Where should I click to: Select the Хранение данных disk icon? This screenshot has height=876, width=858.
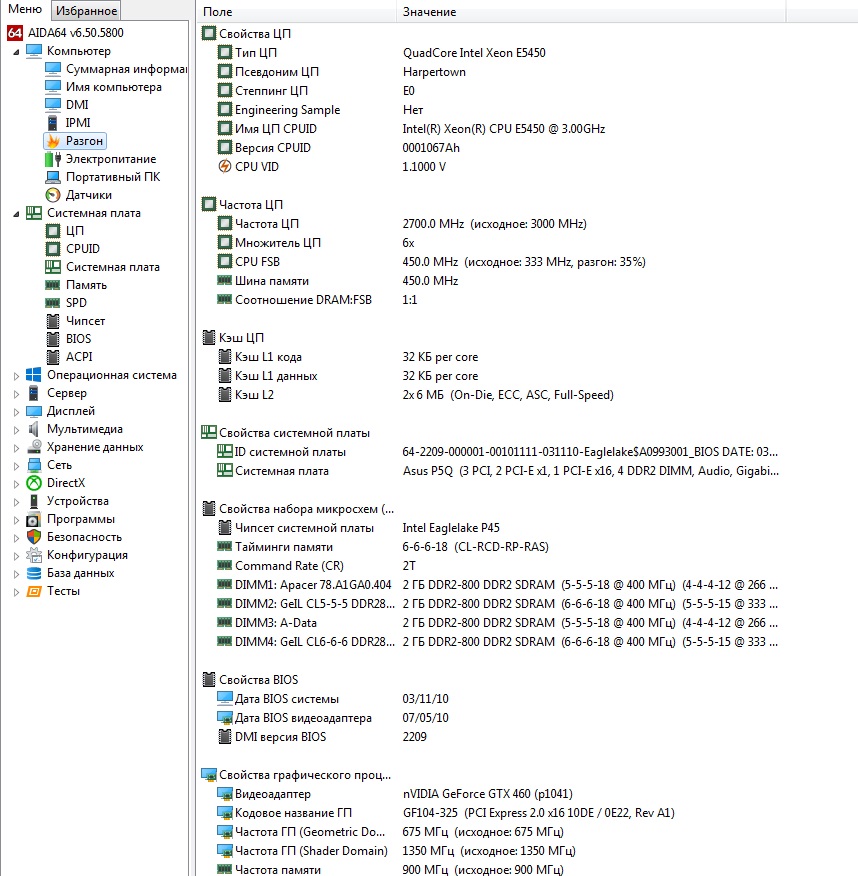pos(34,446)
